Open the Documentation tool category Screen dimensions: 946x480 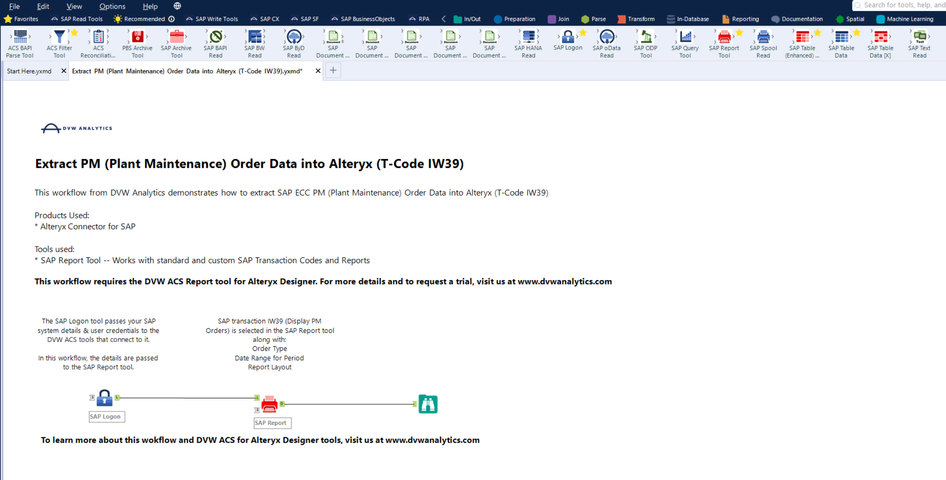click(797, 19)
